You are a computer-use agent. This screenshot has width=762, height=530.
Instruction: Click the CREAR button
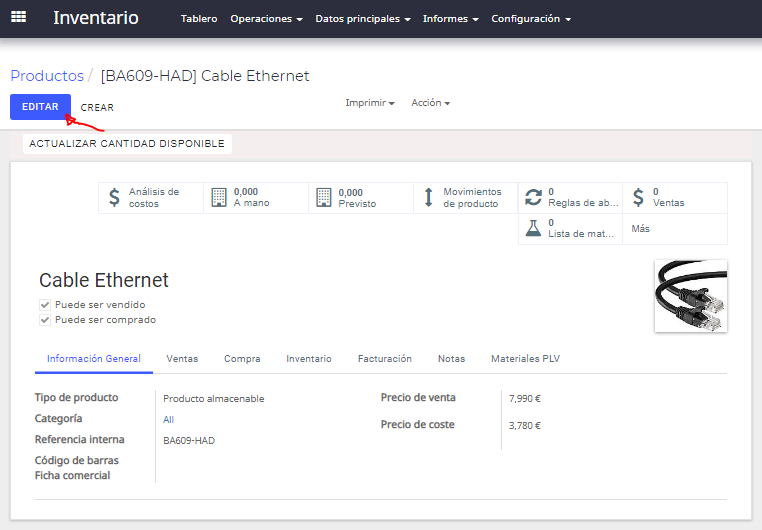pyautogui.click(x=97, y=107)
